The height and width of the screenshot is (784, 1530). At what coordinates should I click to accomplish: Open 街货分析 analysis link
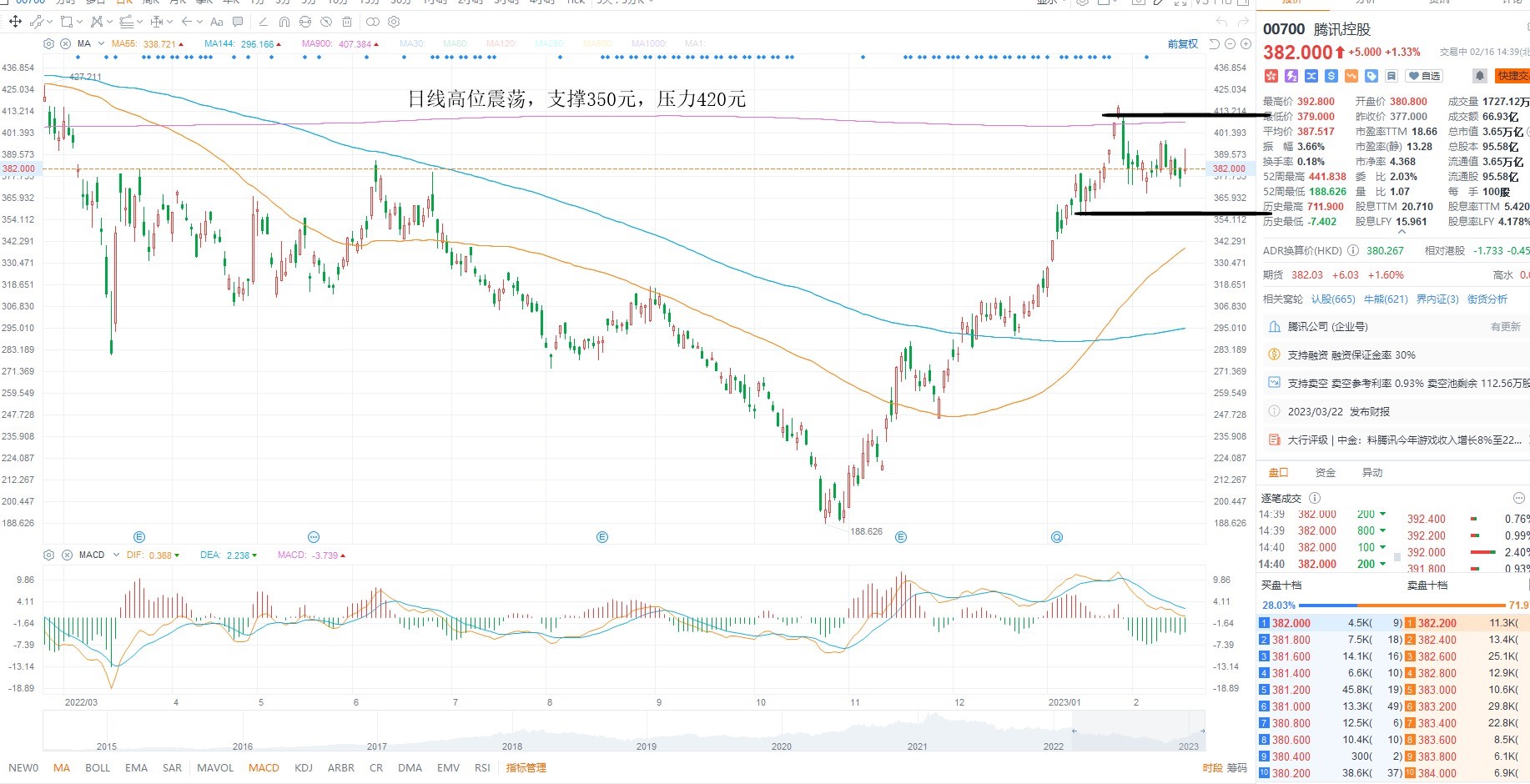click(1487, 299)
